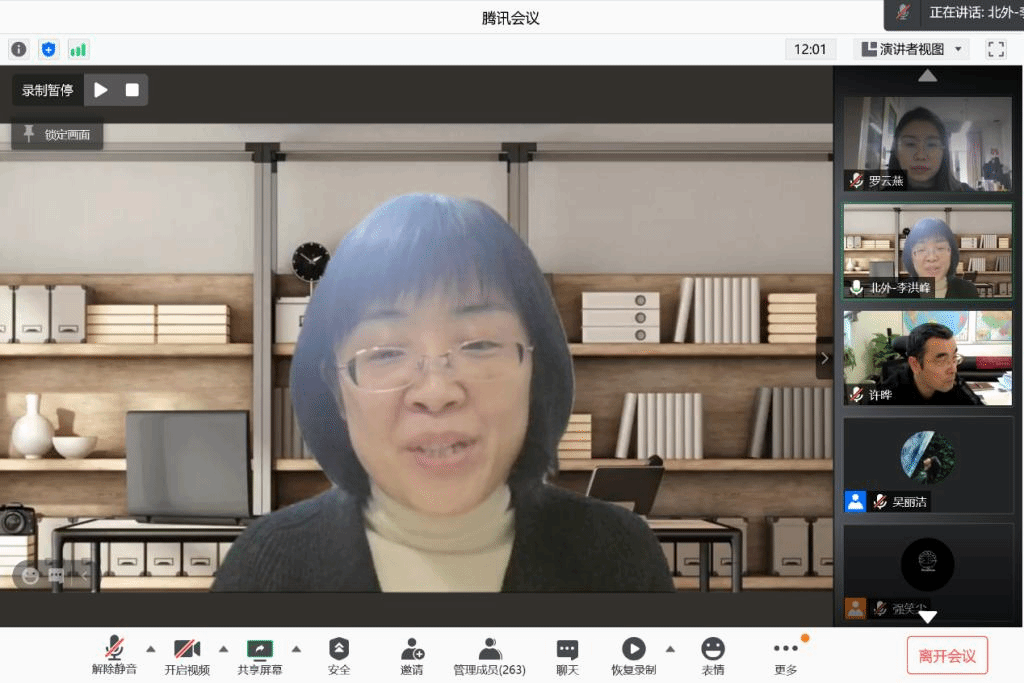The width and height of the screenshot is (1024, 683).
Task: Open 管理成员 members list
Action: [489, 656]
